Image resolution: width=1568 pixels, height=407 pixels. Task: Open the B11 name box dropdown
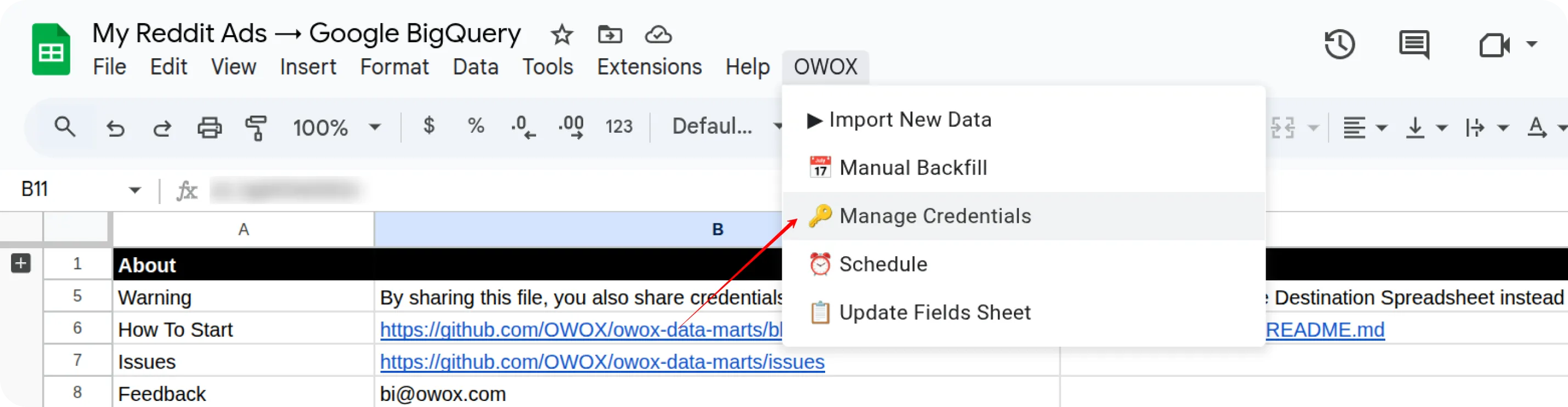(134, 190)
